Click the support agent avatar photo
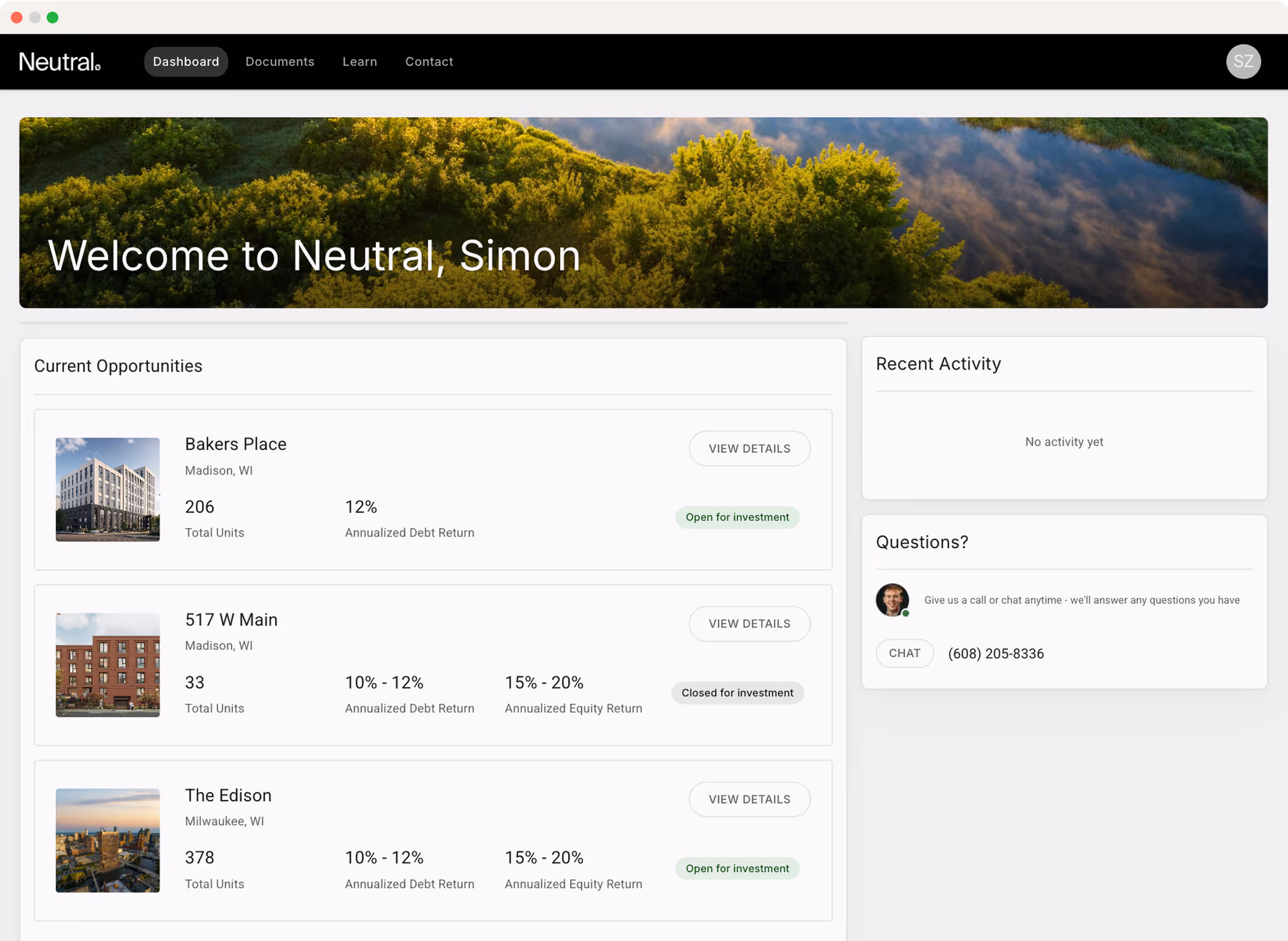 (x=892, y=600)
